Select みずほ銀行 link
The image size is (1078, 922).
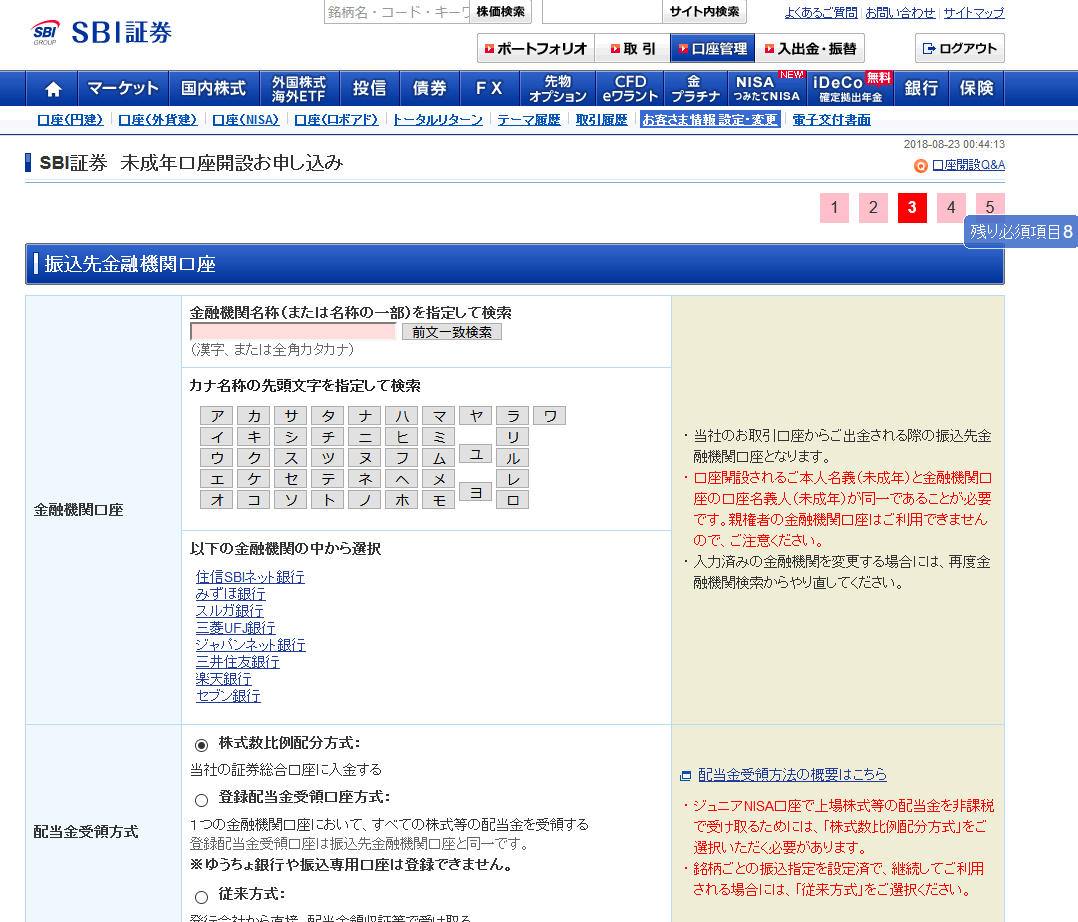click(x=231, y=594)
